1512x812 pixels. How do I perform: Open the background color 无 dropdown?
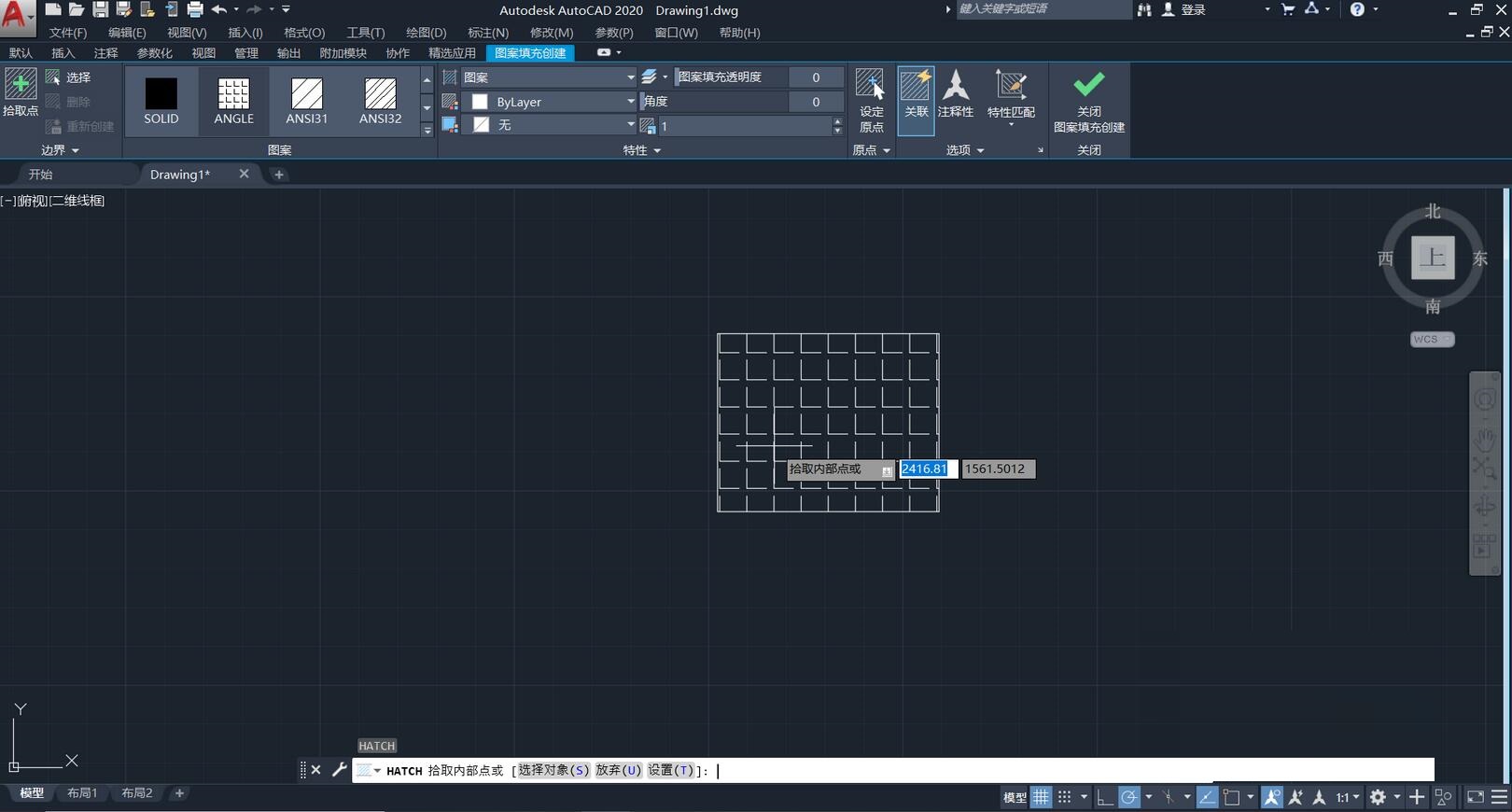point(549,125)
